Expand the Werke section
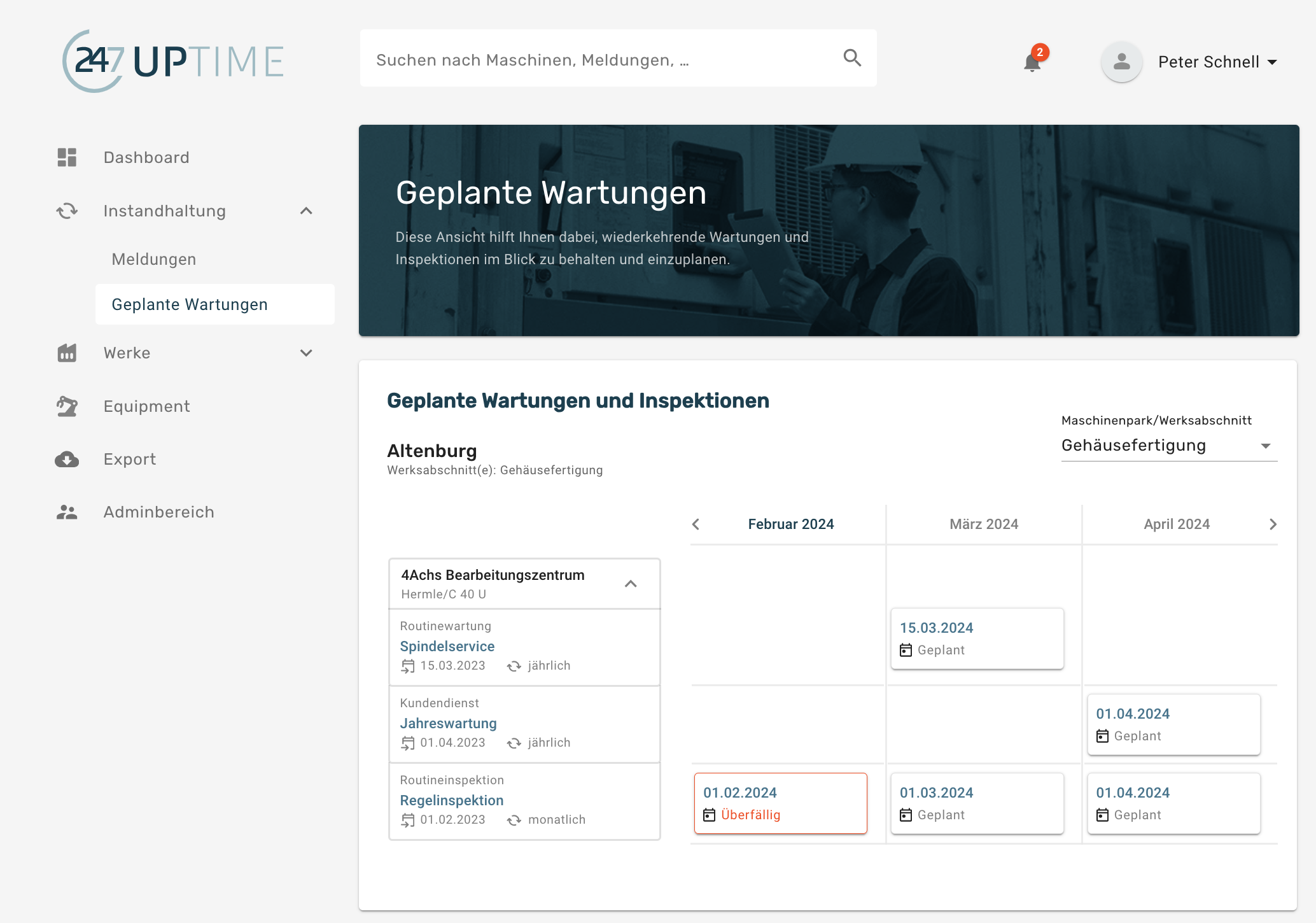The width and height of the screenshot is (1316, 923). [x=306, y=353]
